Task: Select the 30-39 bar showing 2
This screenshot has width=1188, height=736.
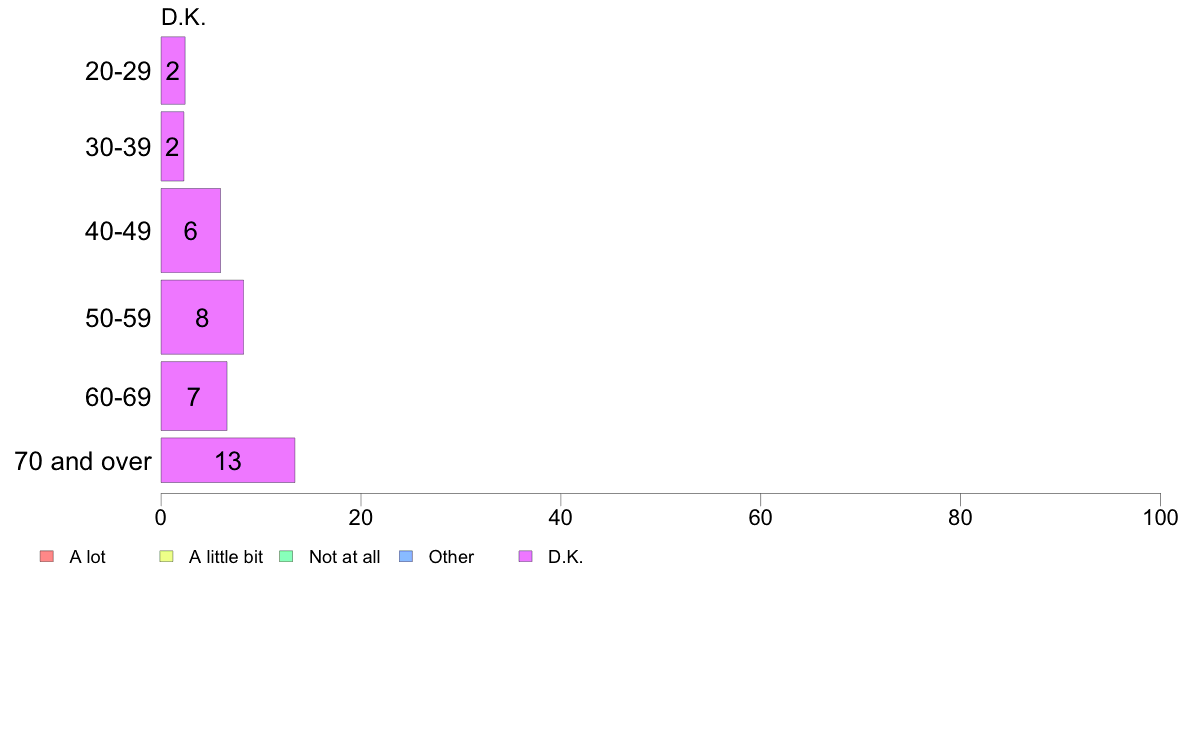Action: (x=172, y=146)
